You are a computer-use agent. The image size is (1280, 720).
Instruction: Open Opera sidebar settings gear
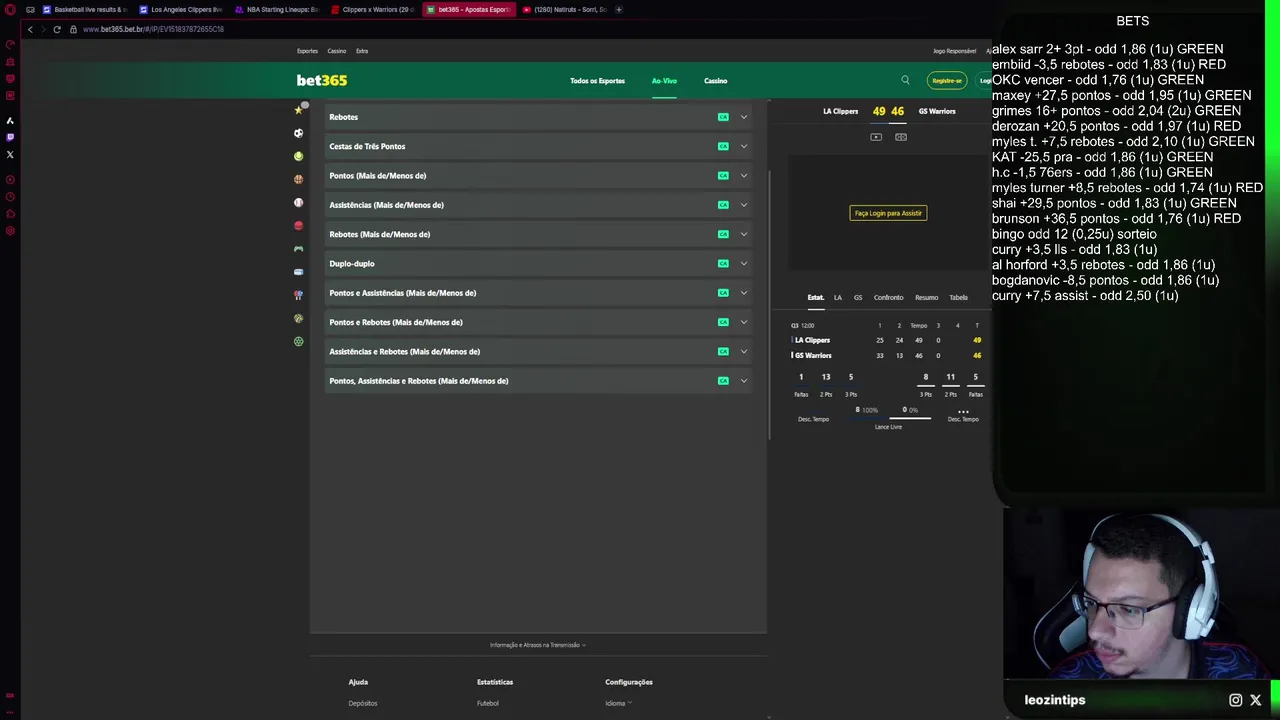point(10,230)
